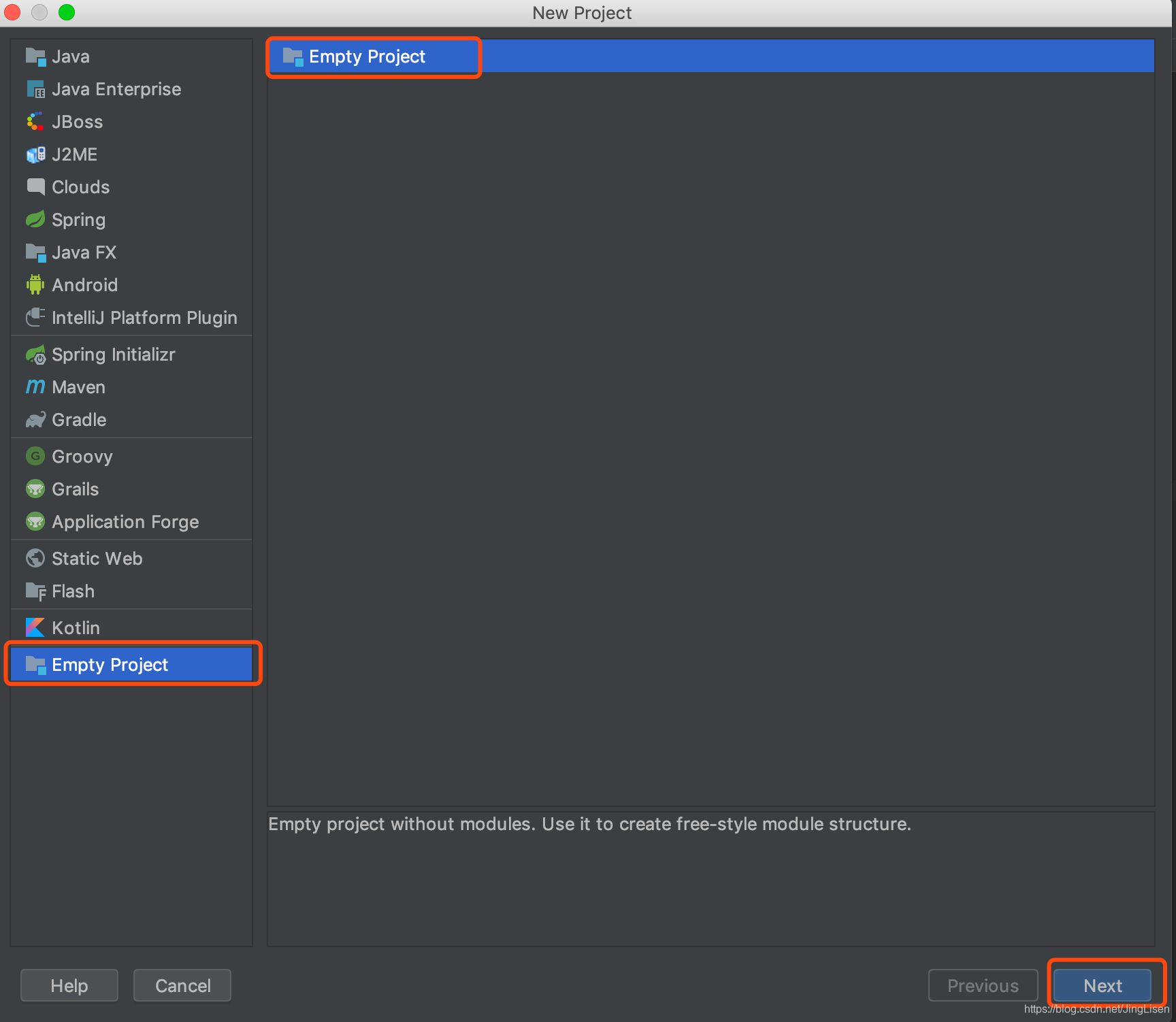The image size is (1176, 1022).
Task: Select Empty Project label in the sidebar
Action: pyautogui.click(x=110, y=665)
